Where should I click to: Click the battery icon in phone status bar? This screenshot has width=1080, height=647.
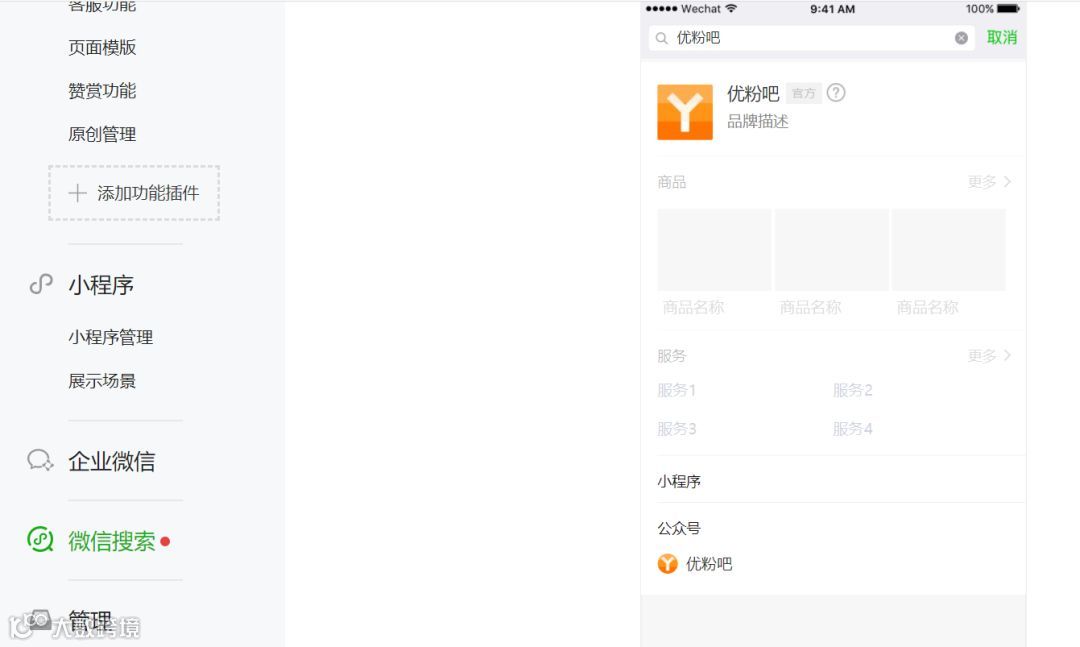1008,9
